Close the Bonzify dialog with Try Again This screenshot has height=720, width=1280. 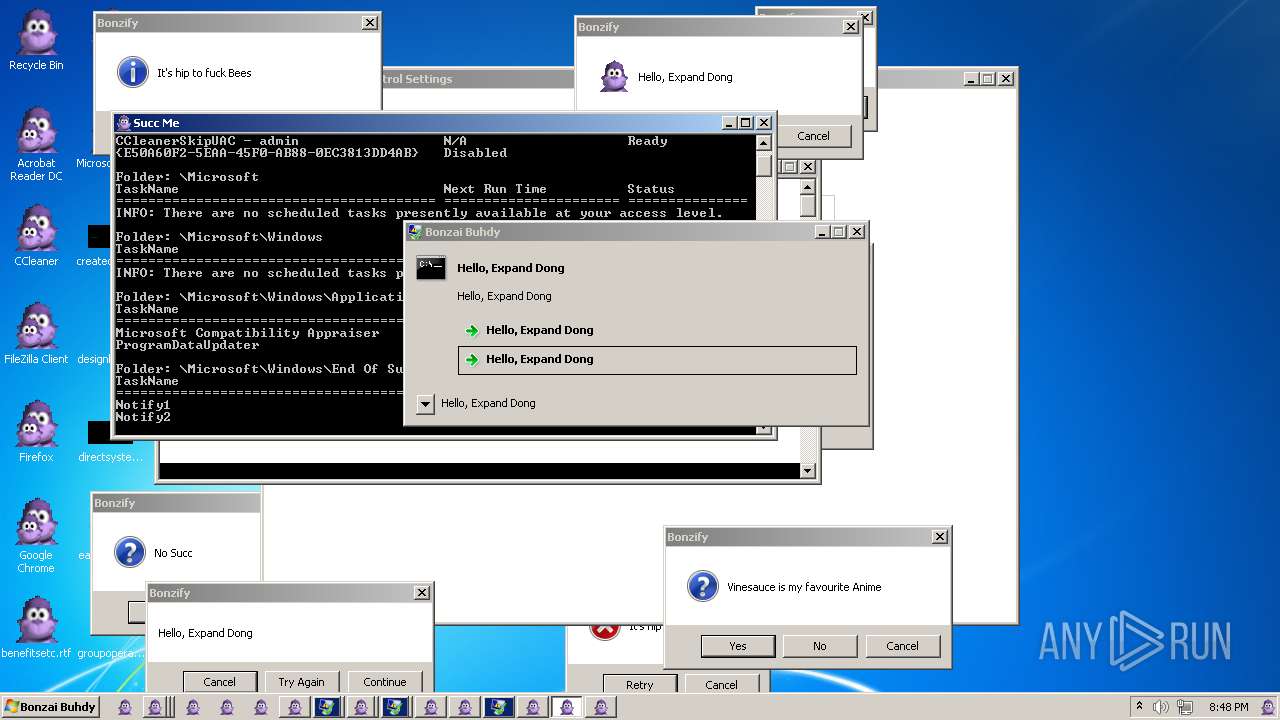coord(422,593)
